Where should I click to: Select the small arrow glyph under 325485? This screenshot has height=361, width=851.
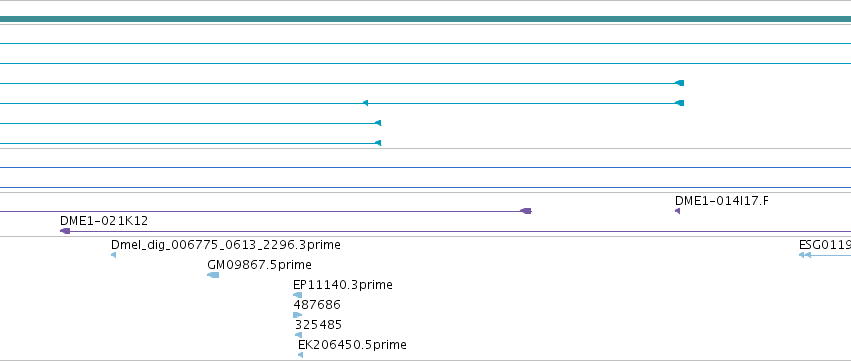[x=299, y=335]
